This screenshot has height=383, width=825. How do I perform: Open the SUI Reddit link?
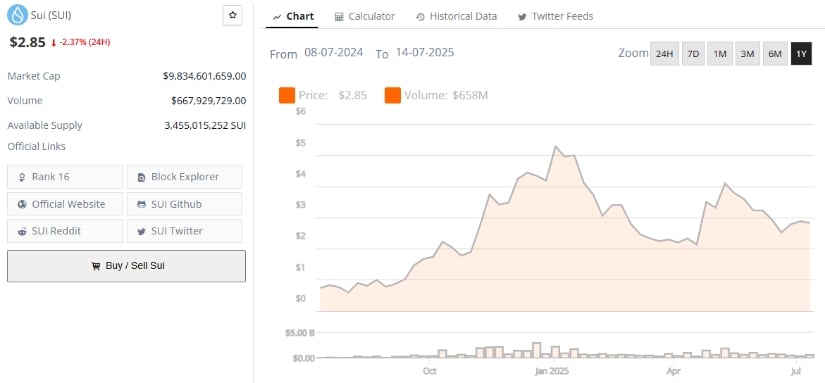(65, 231)
